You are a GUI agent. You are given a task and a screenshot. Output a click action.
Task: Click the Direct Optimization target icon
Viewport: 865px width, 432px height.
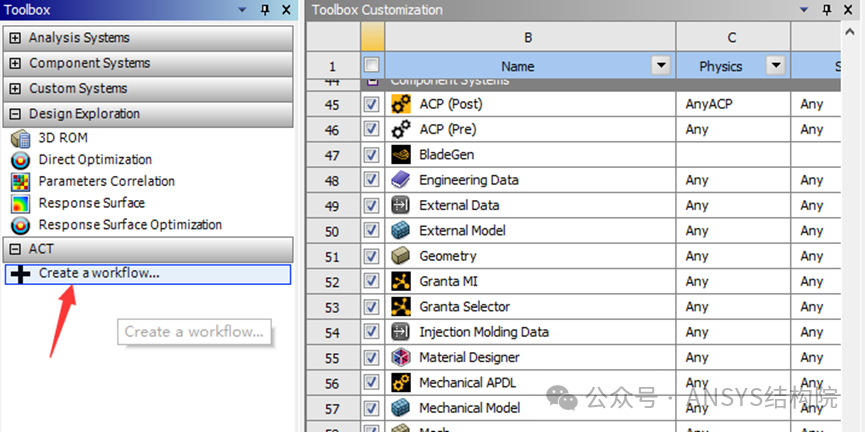[20, 161]
